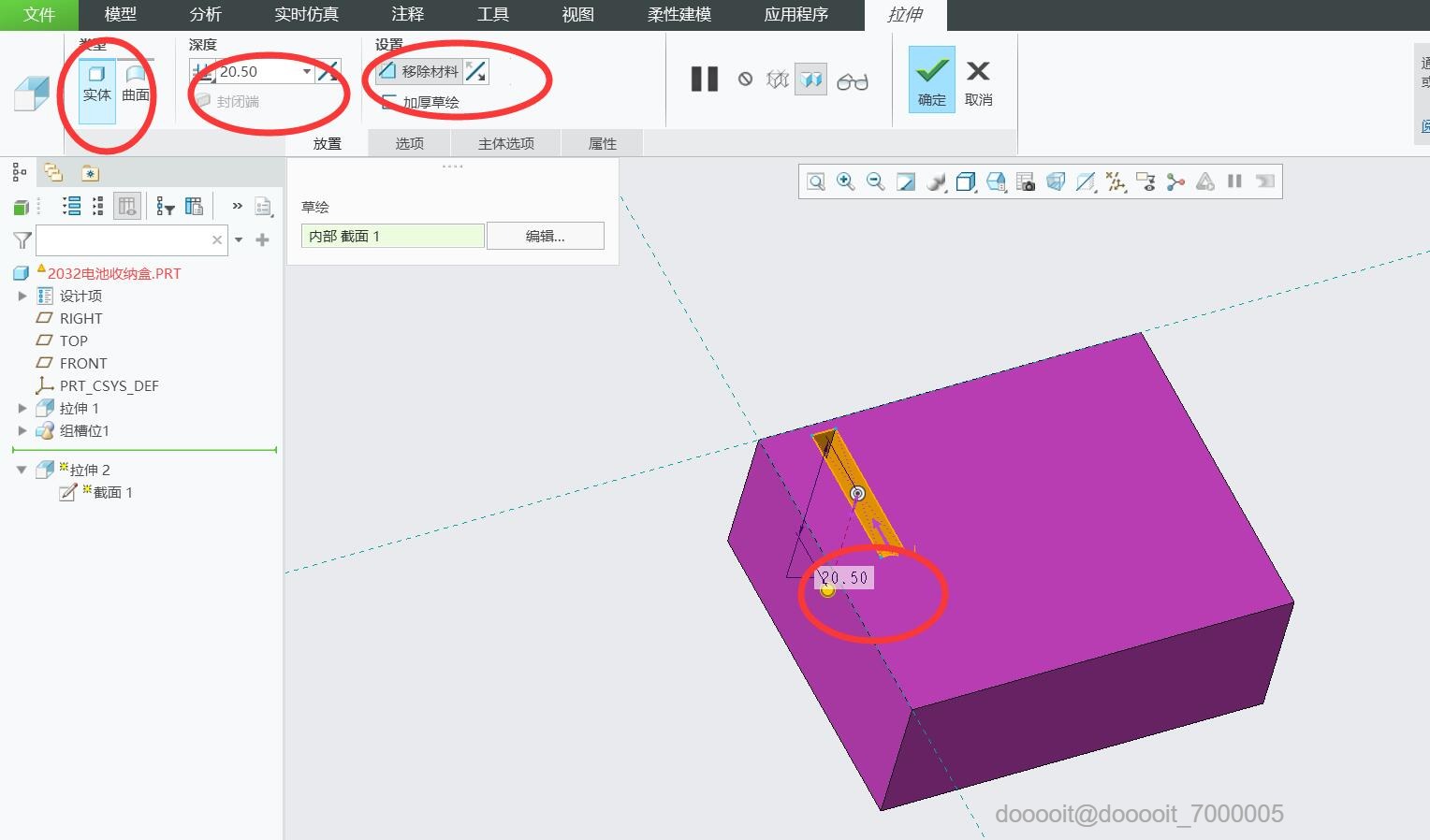Toggle 加厚草绘 thicken sketch option
The image size is (1430, 840).
tap(420, 102)
